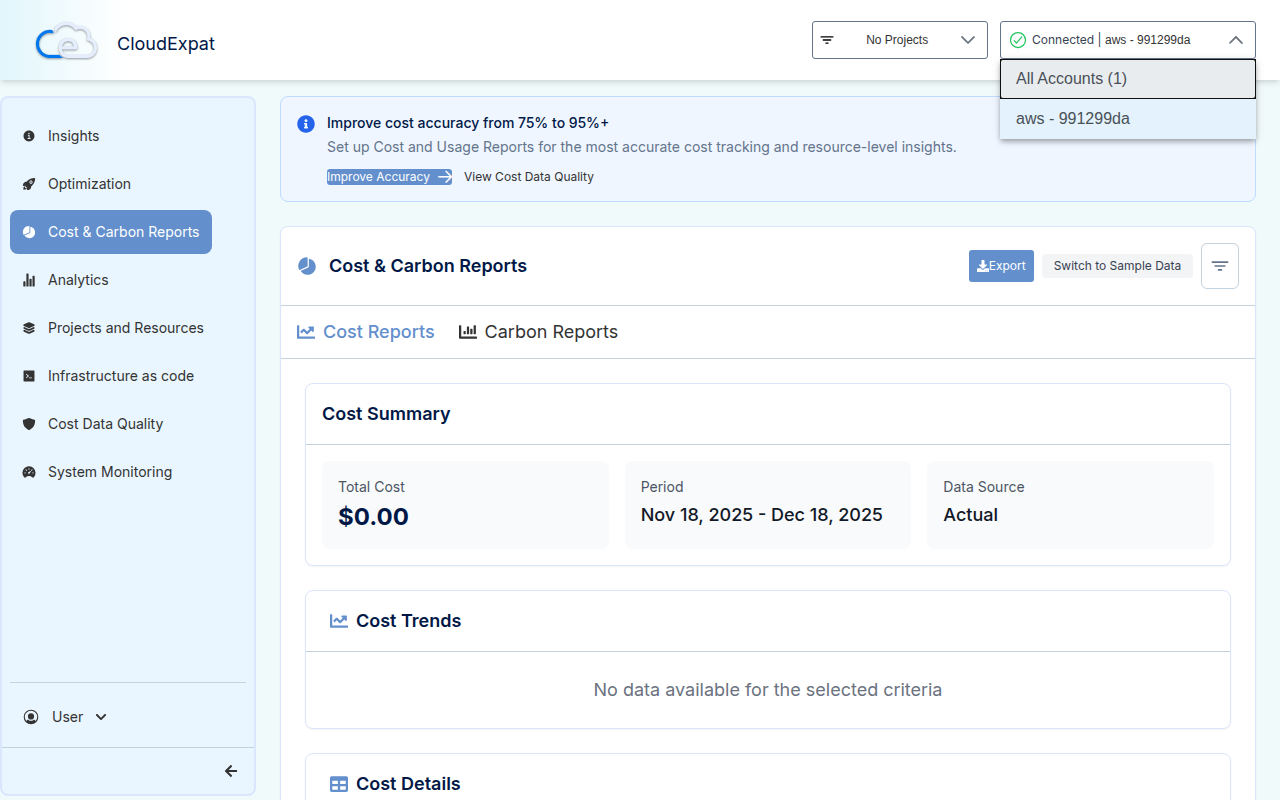Click the Cost Data Quality shield icon

coord(29,424)
